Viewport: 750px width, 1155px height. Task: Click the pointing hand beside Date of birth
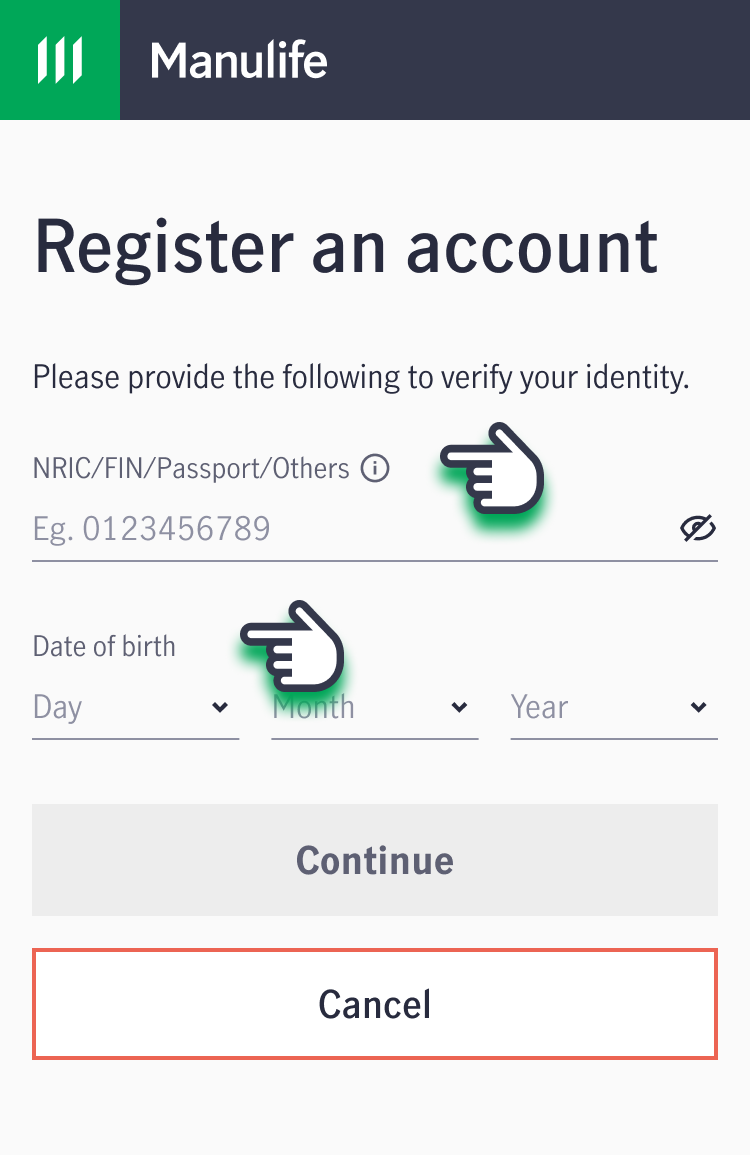[293, 646]
